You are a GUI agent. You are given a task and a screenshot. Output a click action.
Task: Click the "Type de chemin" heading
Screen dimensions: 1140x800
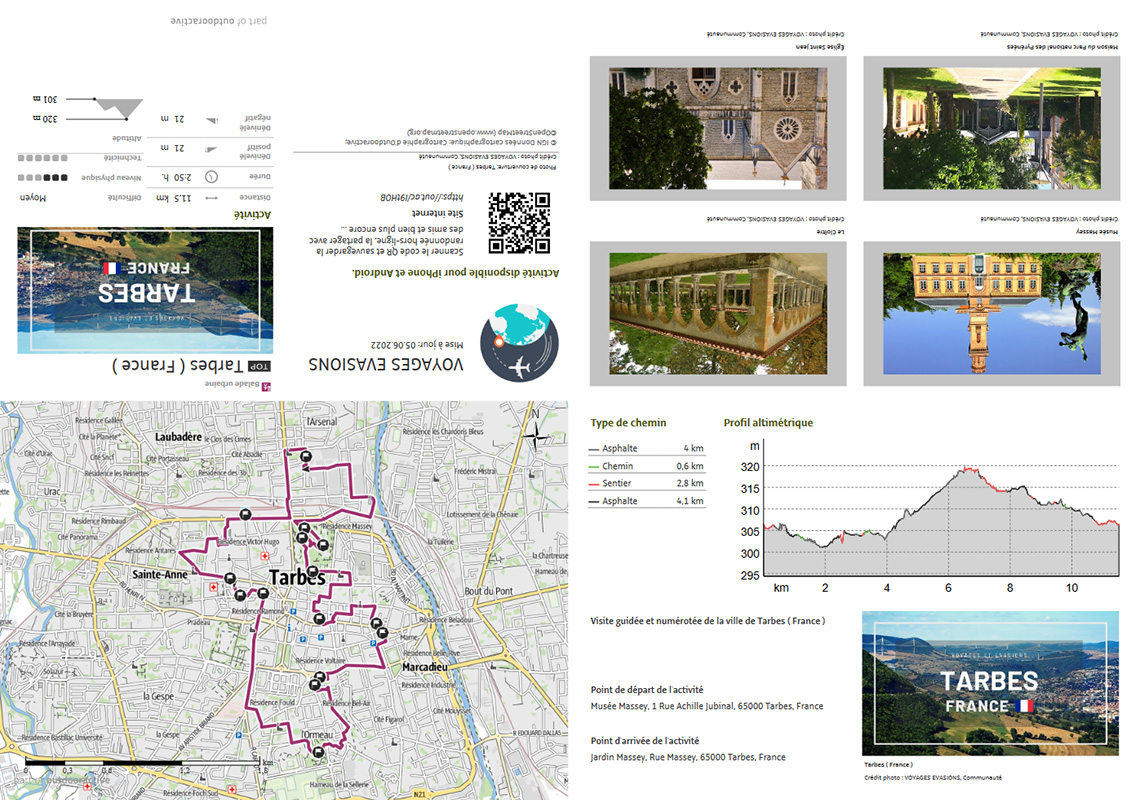click(x=628, y=423)
